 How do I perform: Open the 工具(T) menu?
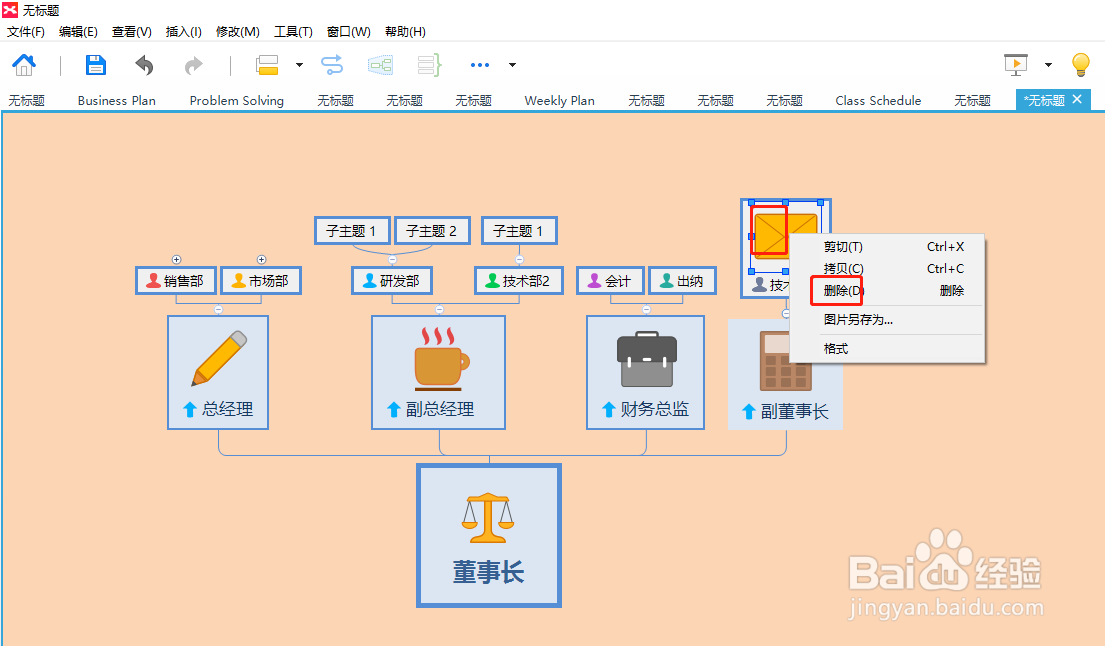293,31
